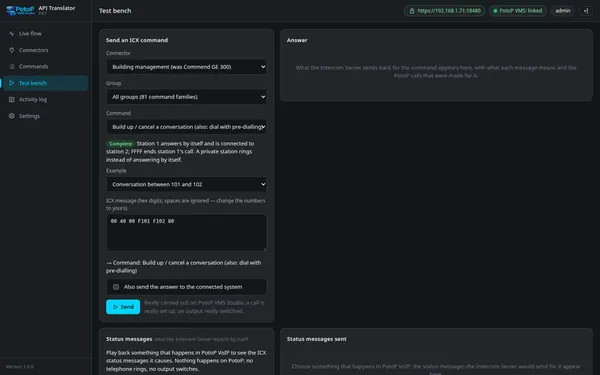Screen dimensions: 600x375
Task: Click into the ICX message hex field
Action: (186, 232)
